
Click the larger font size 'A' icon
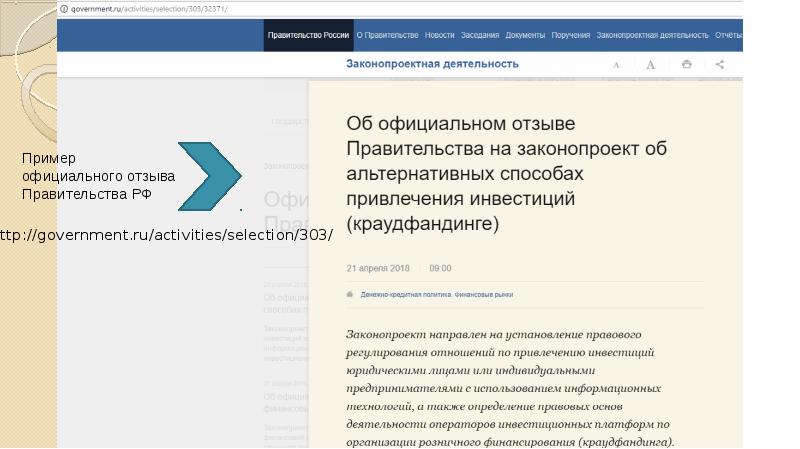click(650, 65)
